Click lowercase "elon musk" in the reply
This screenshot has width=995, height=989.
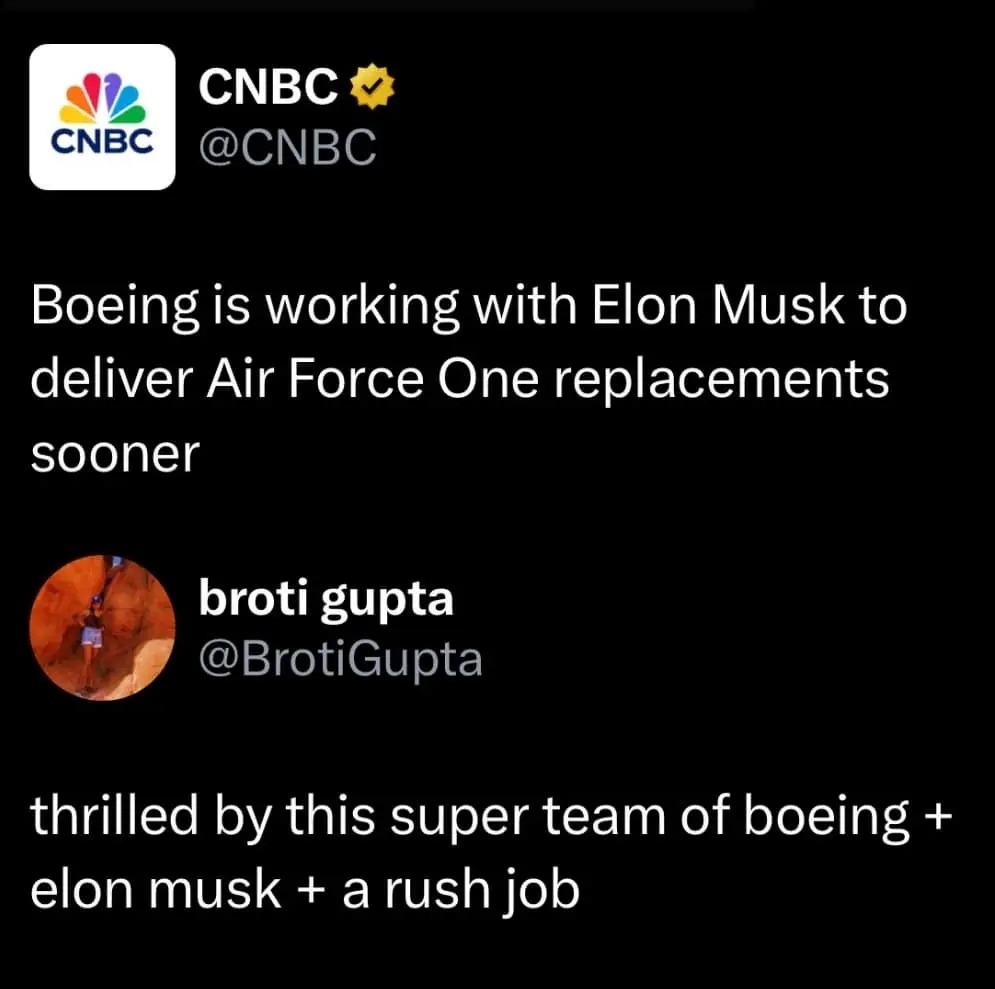[157, 890]
